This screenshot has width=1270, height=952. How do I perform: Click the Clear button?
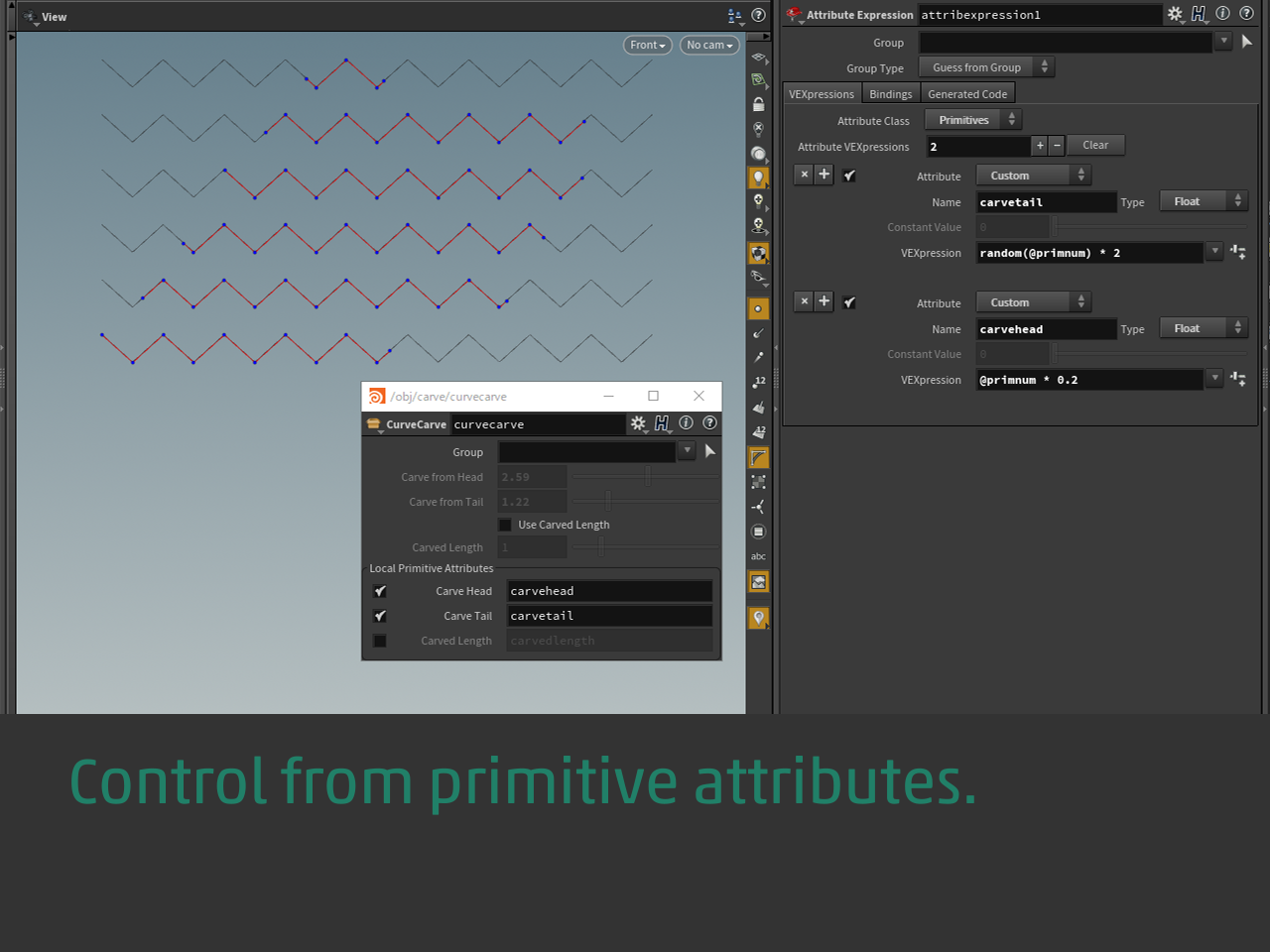click(1095, 145)
